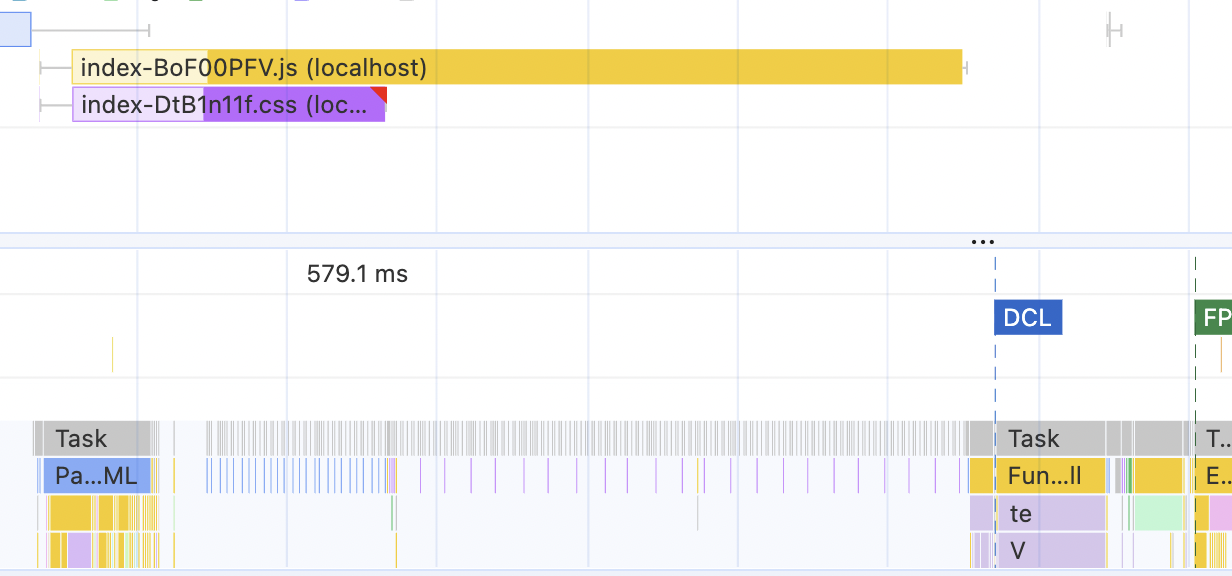The height and width of the screenshot is (576, 1232).
Task: Select the Pa...ML parse HTML block
Action: [96, 476]
